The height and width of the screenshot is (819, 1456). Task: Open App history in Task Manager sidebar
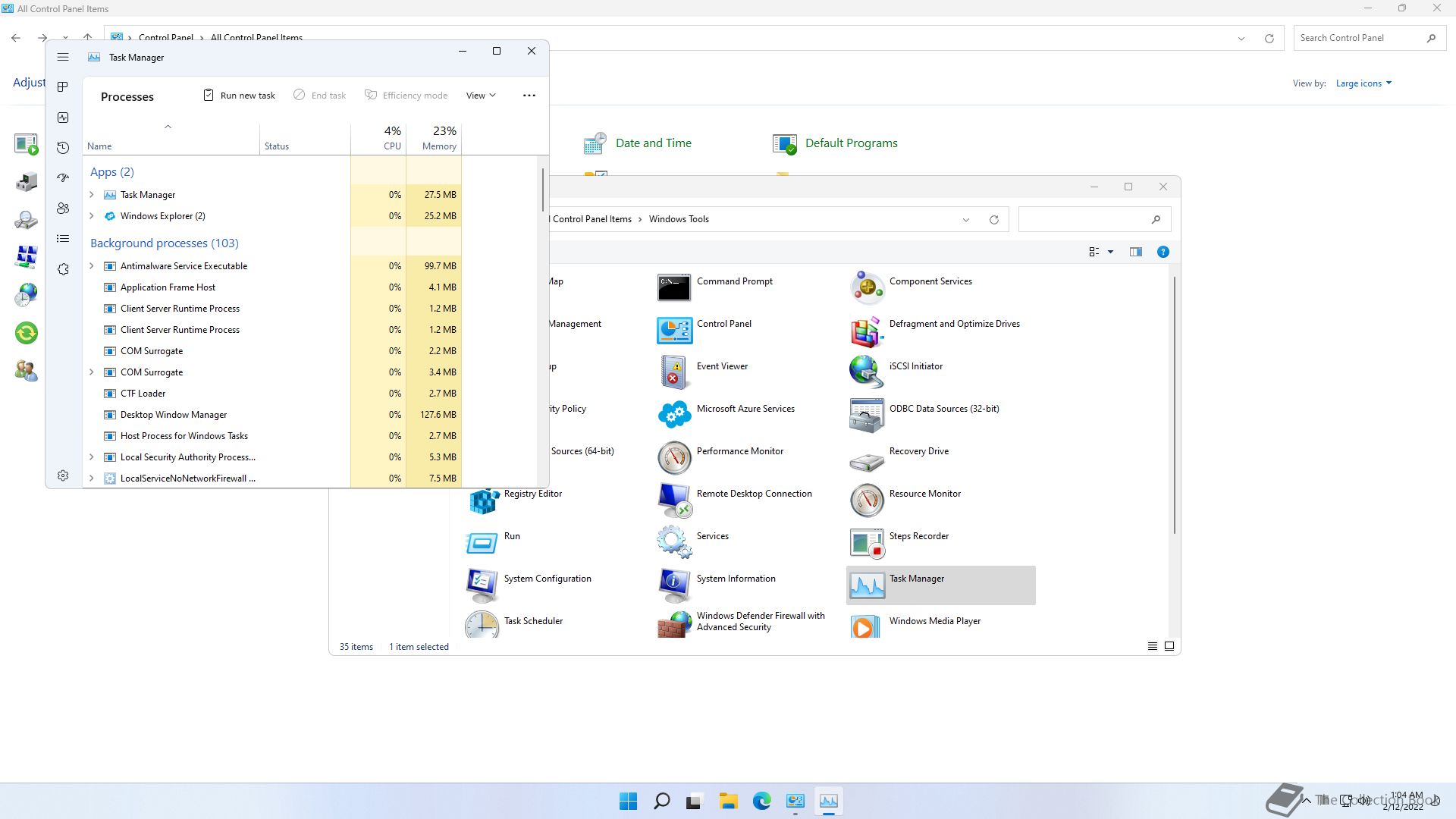[63, 148]
